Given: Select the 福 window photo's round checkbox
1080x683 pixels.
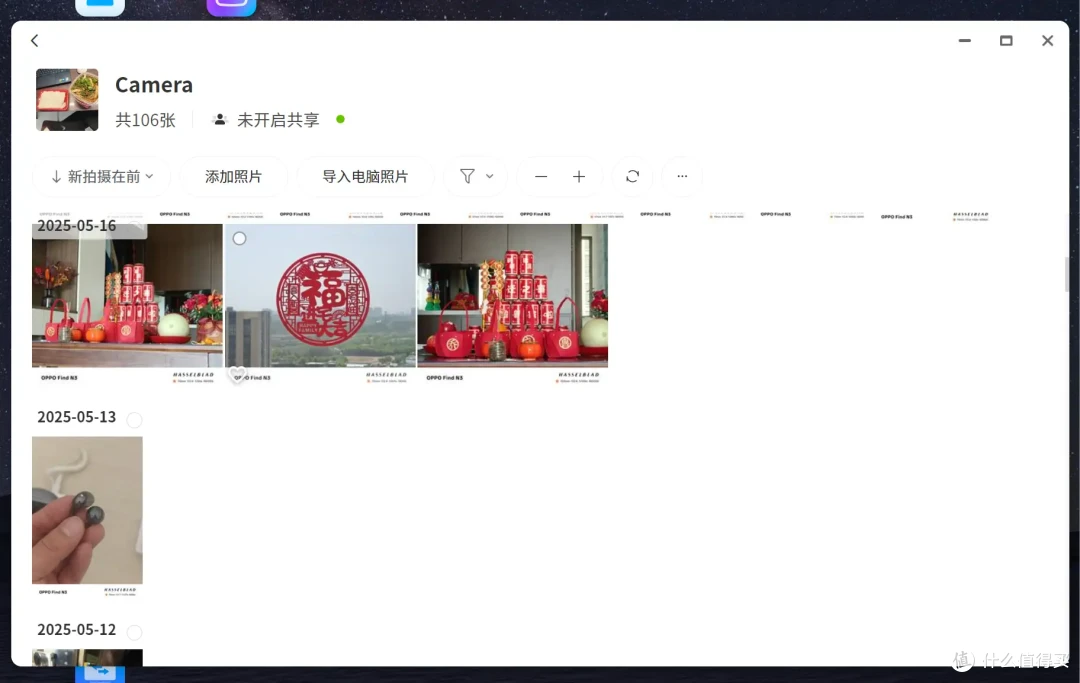Looking at the screenshot, I should (x=239, y=238).
